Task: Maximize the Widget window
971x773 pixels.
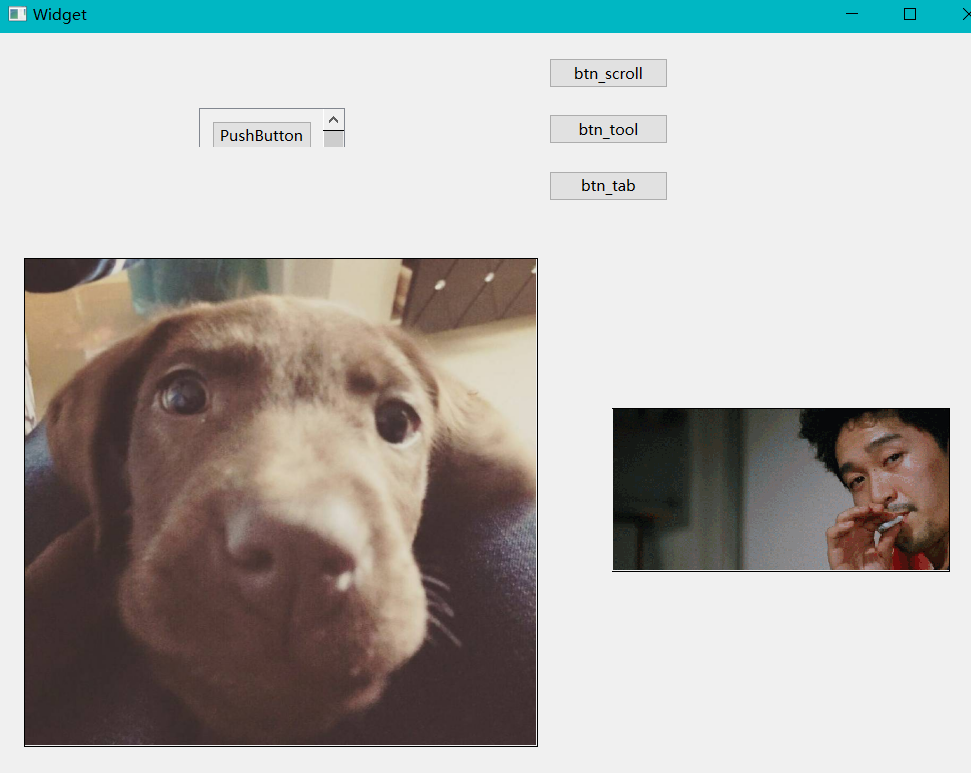Action: point(910,14)
